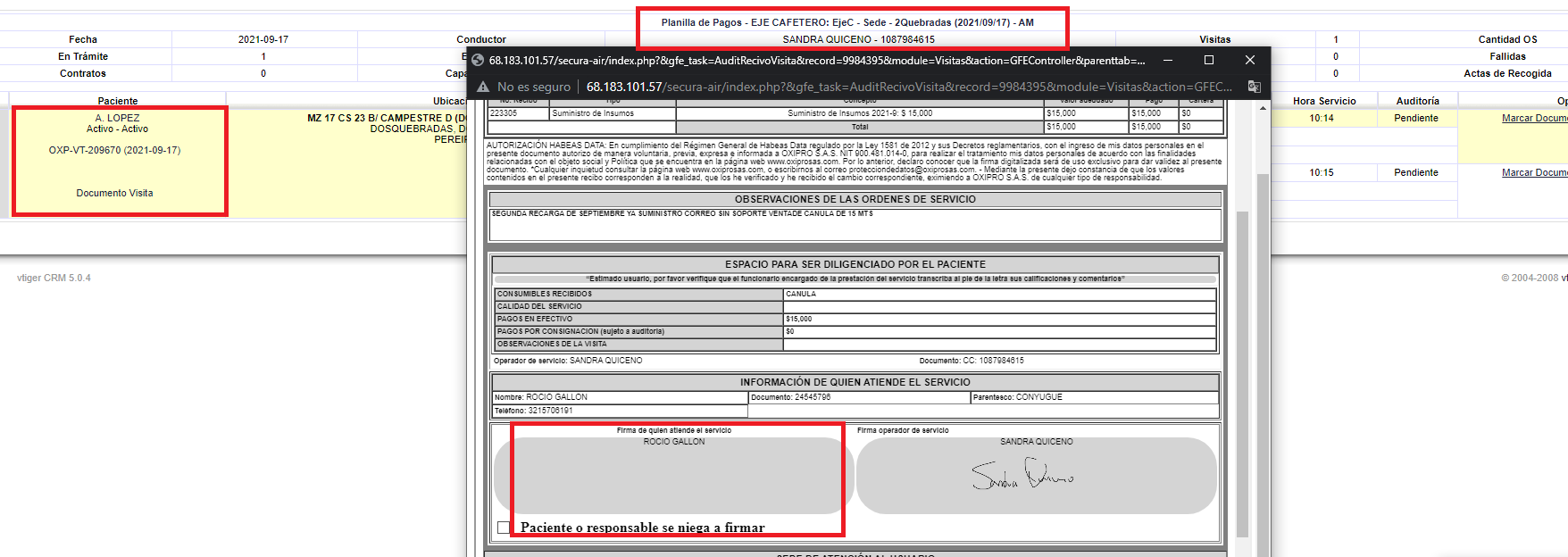Minimize the popup receipt window
Screen dimensions: 1568x557
pyautogui.click(x=1167, y=61)
